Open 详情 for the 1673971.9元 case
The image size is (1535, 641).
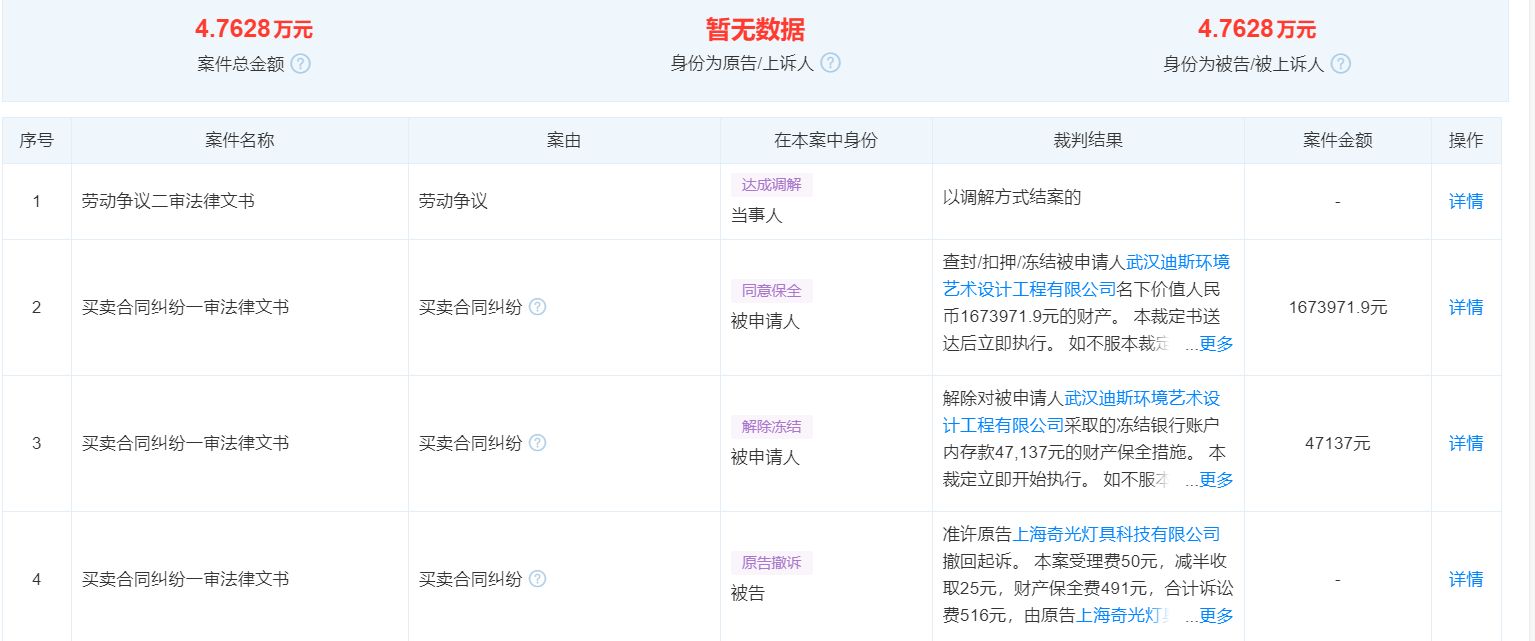click(x=1466, y=307)
